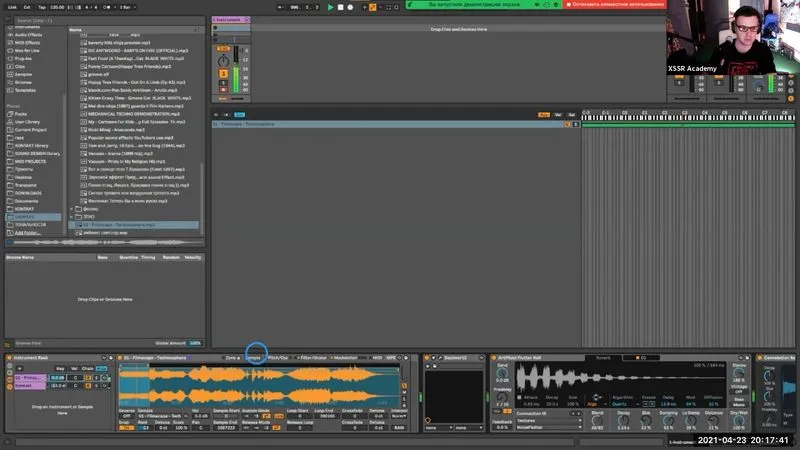
Task: Click the Stop button in the transport
Action: click(340, 7)
